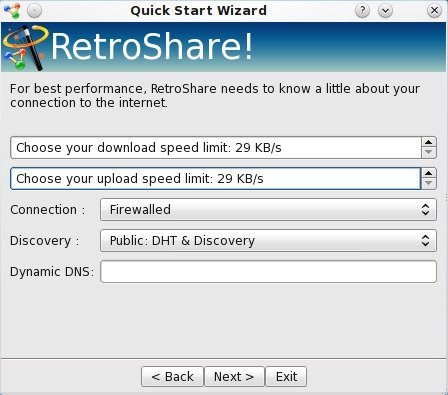Viewport: 448px width, 395px height.
Task: Click the 'For best performance' description text
Action: click(x=215, y=96)
